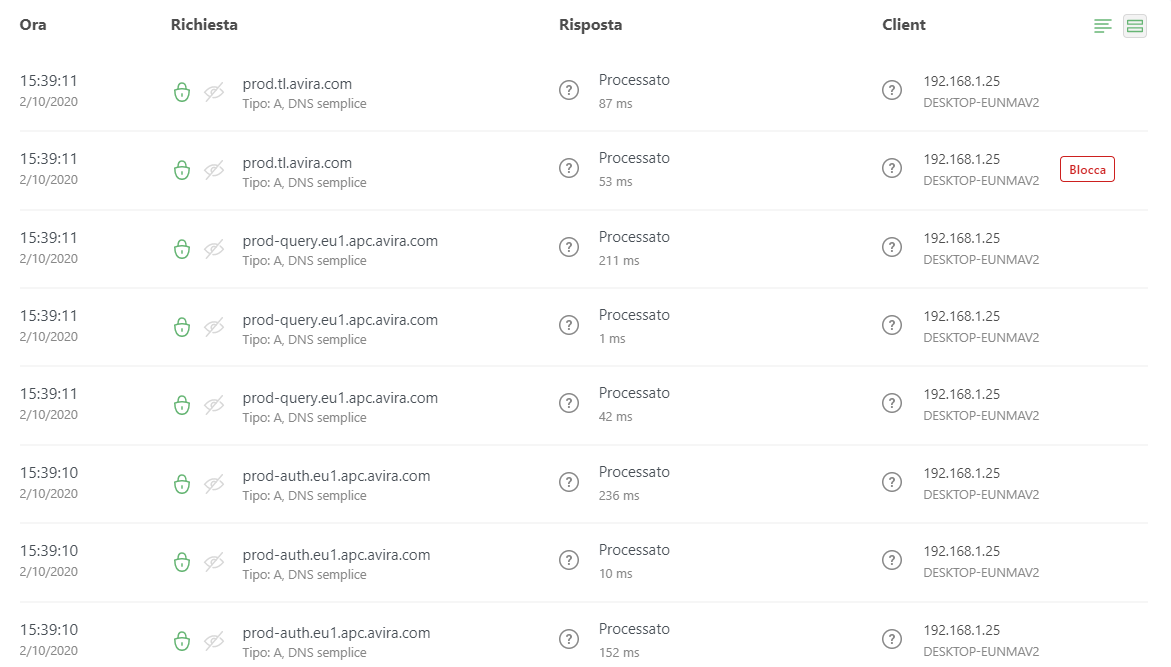Screen dimensions: 1171x667
Task: Show response details icon for the 10 ms query
Action: [x=569, y=560]
